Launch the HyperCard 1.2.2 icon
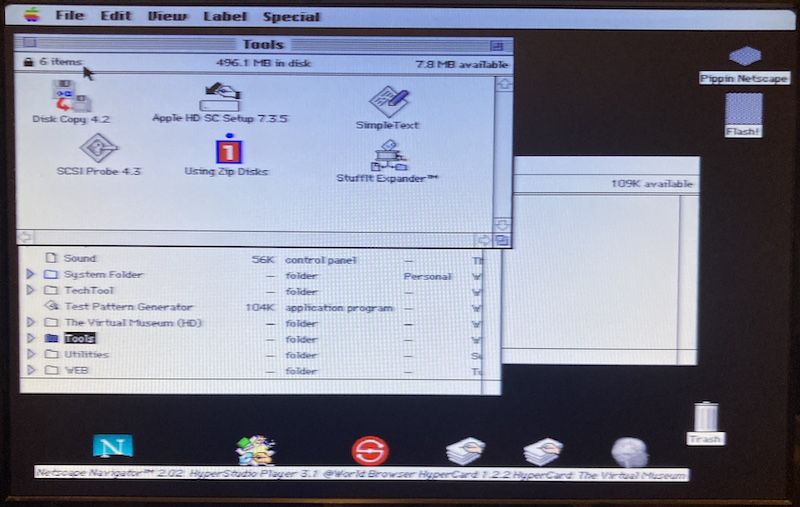The image size is (800, 507). (x=465, y=451)
